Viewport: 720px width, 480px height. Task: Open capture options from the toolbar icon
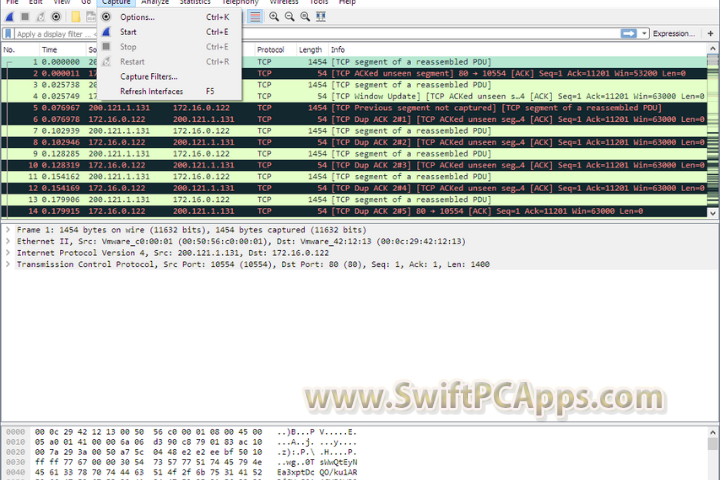56,17
